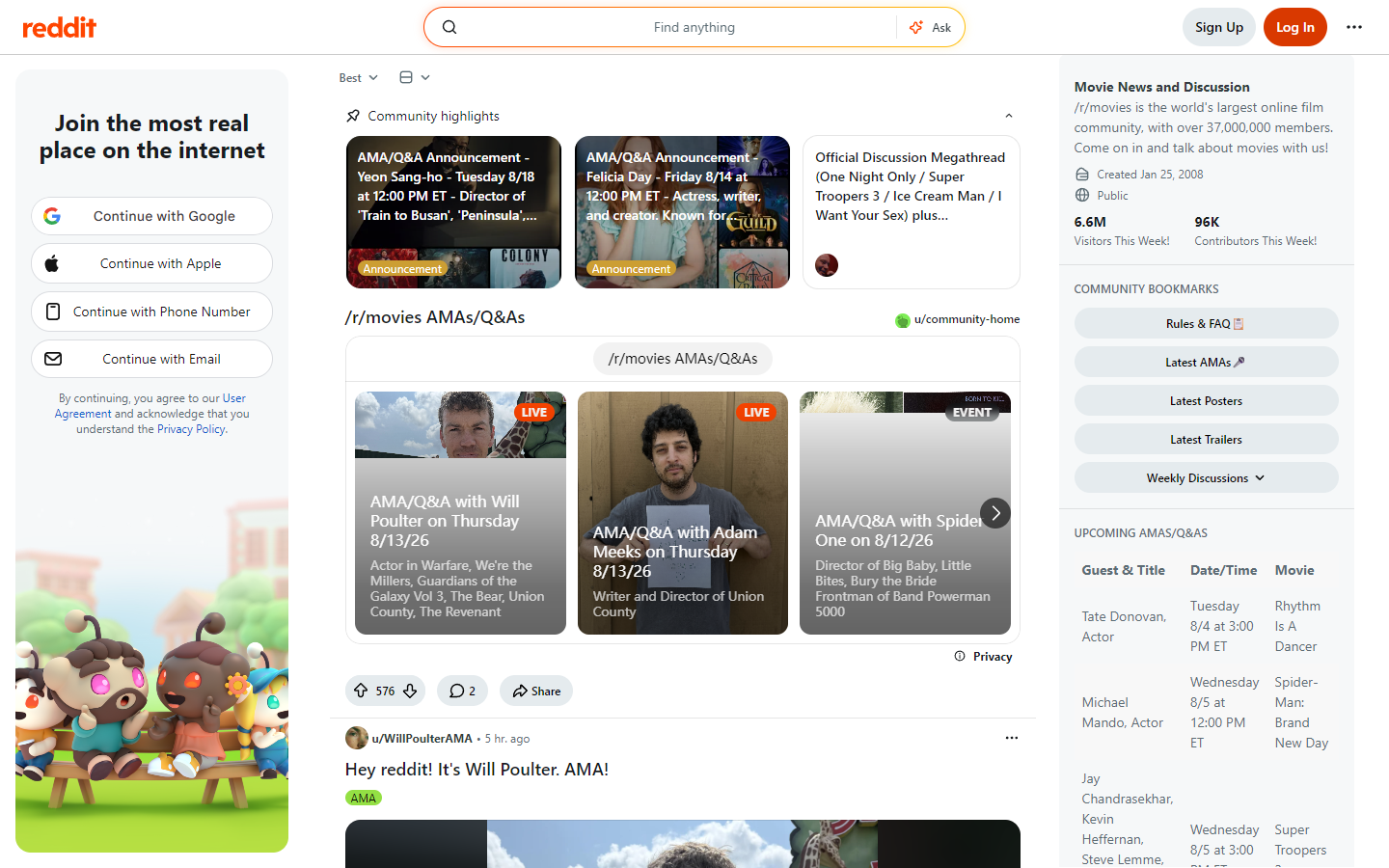Screen dimensions: 1389x868
Task: Click the u/community-home avatar icon
Action: 903,320
